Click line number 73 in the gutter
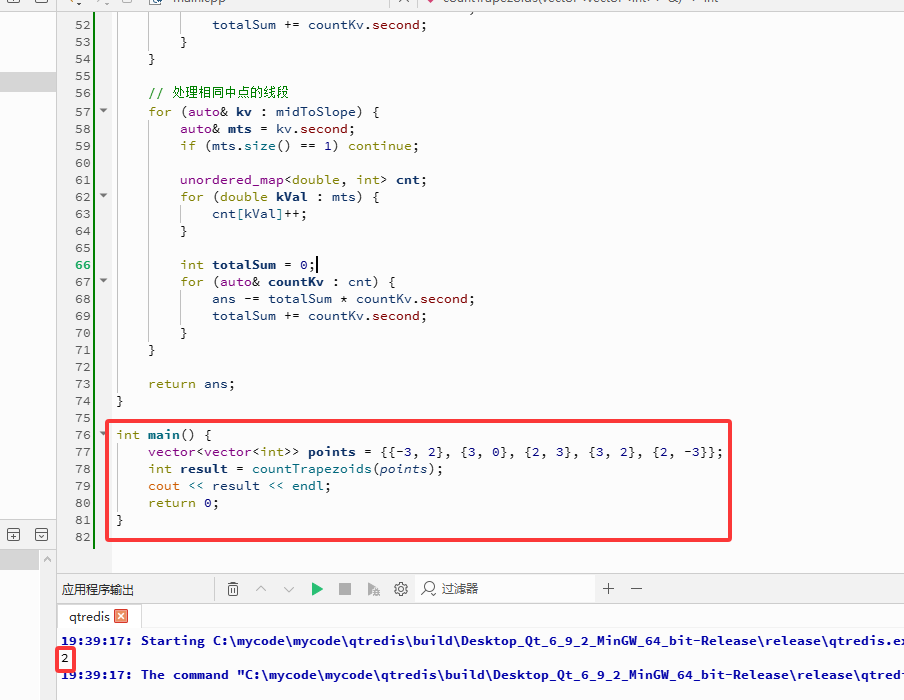 tap(83, 384)
